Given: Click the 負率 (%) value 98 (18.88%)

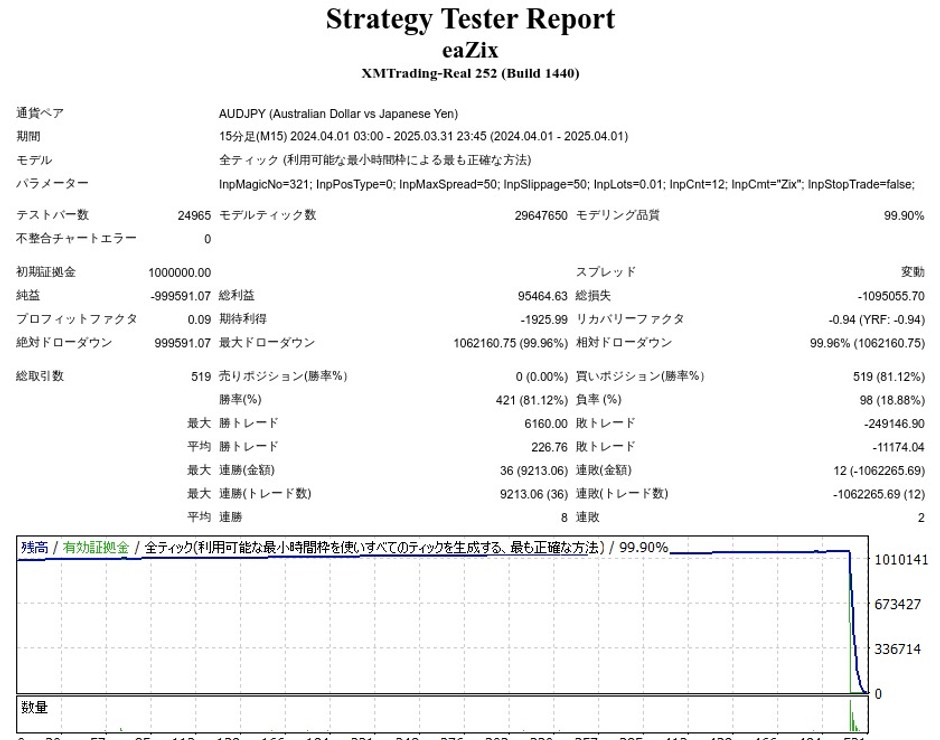Looking at the screenshot, I should 892,400.
